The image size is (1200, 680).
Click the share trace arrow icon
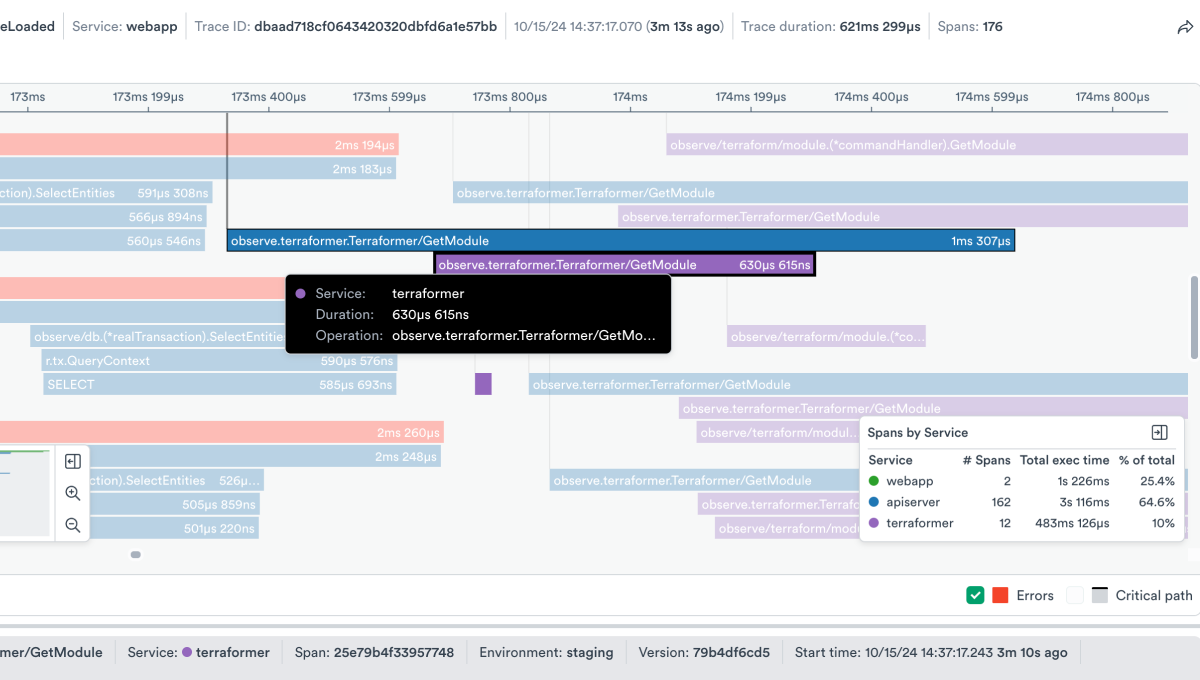[x=1185, y=27]
